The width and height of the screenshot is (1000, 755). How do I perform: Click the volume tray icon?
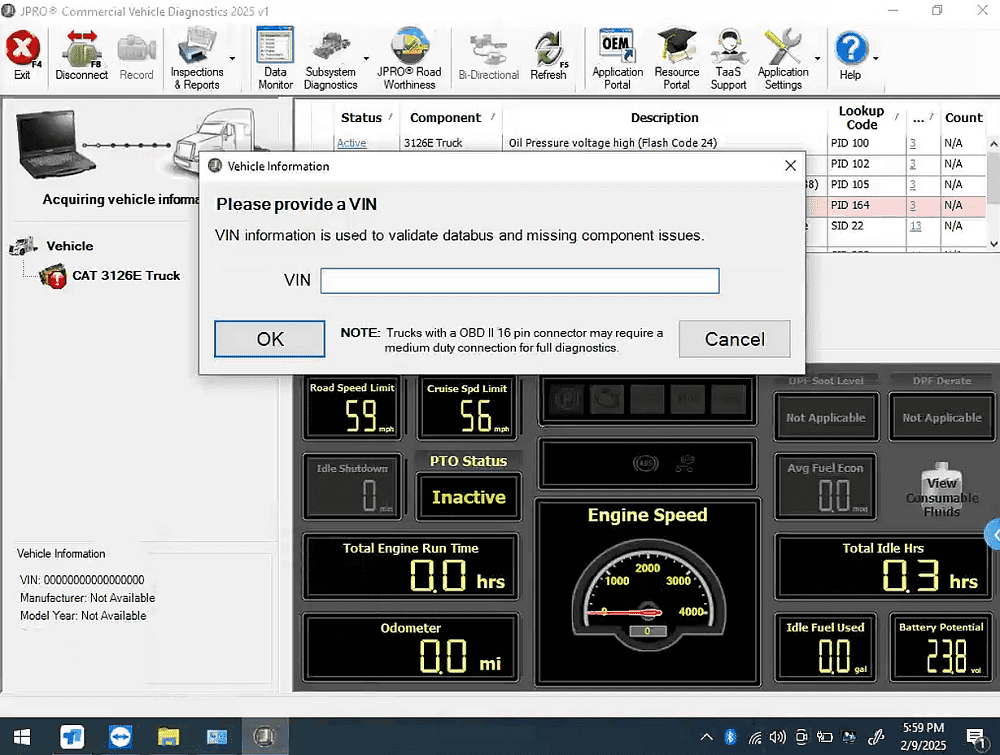click(777, 737)
